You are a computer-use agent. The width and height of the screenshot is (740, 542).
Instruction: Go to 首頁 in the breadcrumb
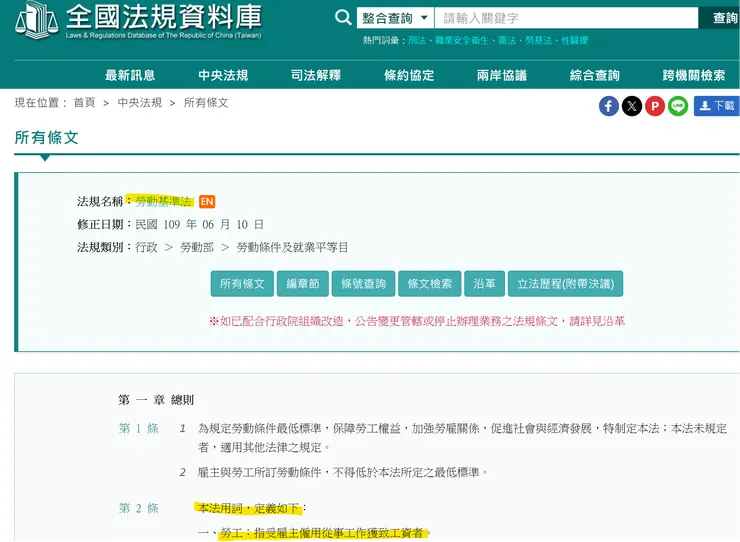point(84,102)
